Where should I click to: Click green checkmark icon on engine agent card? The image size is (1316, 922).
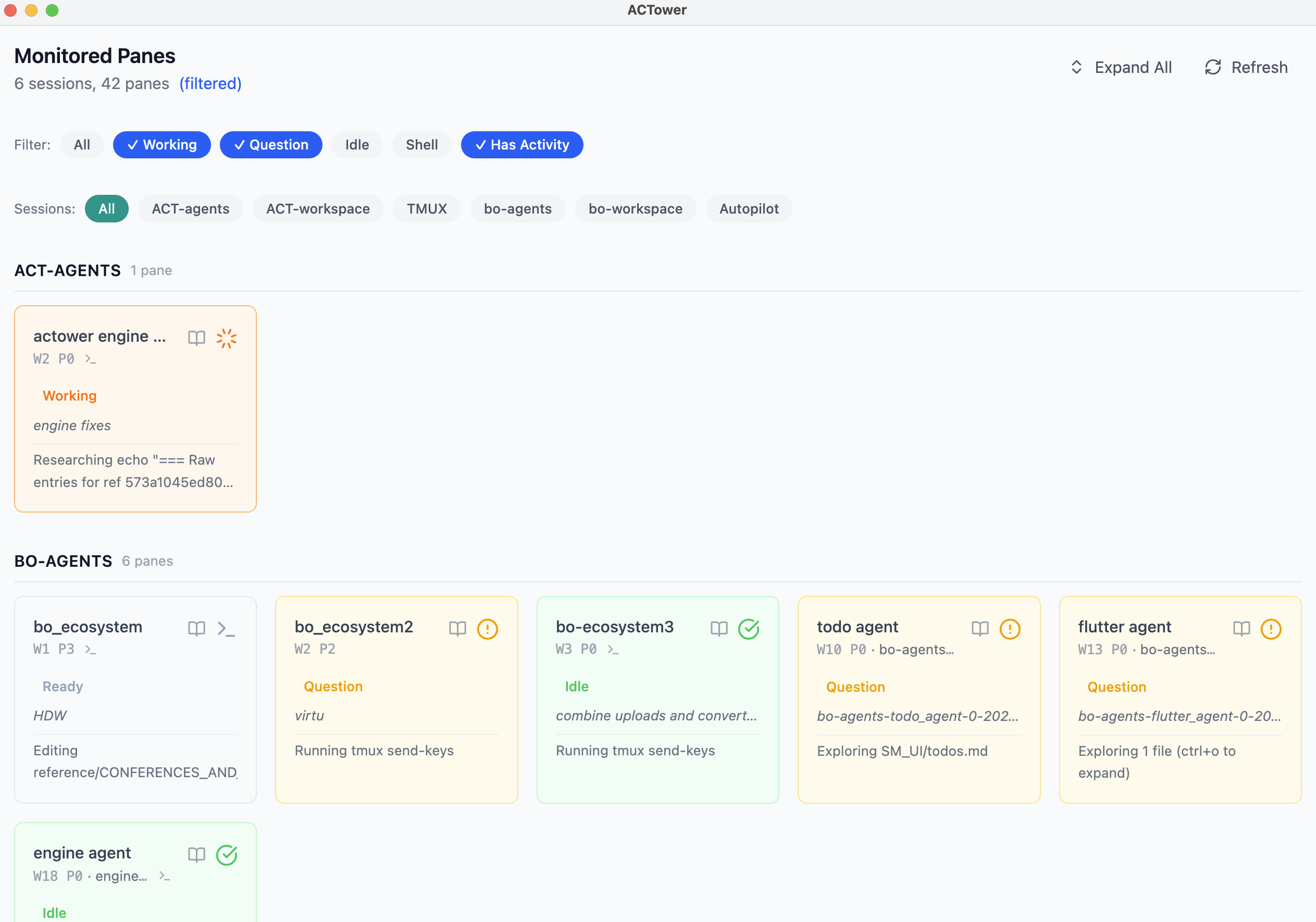coord(227,855)
